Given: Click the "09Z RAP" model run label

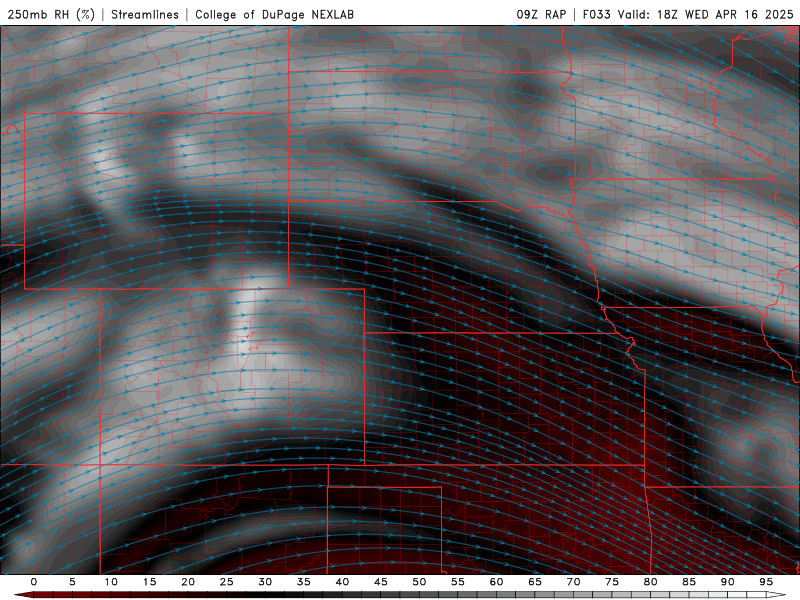Looking at the screenshot, I should click(541, 14).
